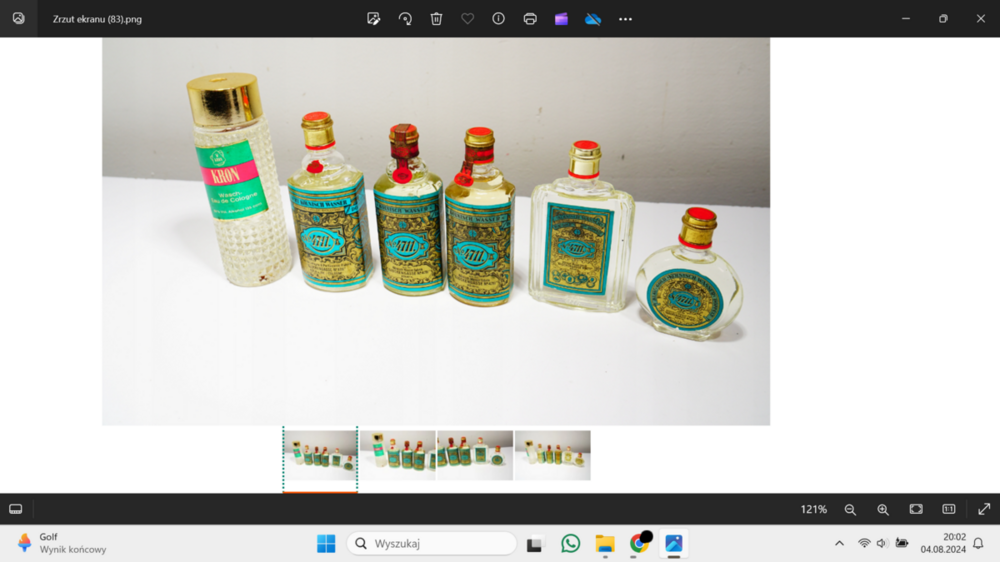1000x562 pixels.
Task: Toggle the filmstrip view at bottom-left
Action: (16, 509)
